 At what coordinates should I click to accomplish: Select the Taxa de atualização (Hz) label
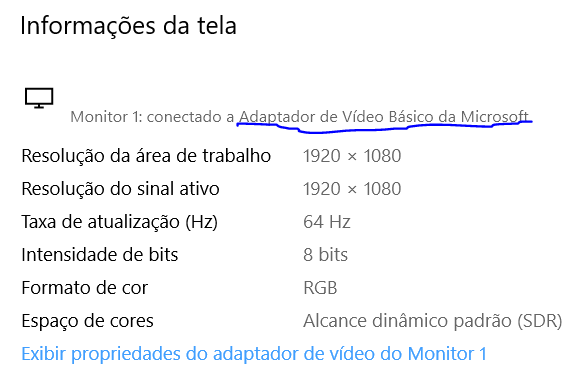pos(119,222)
